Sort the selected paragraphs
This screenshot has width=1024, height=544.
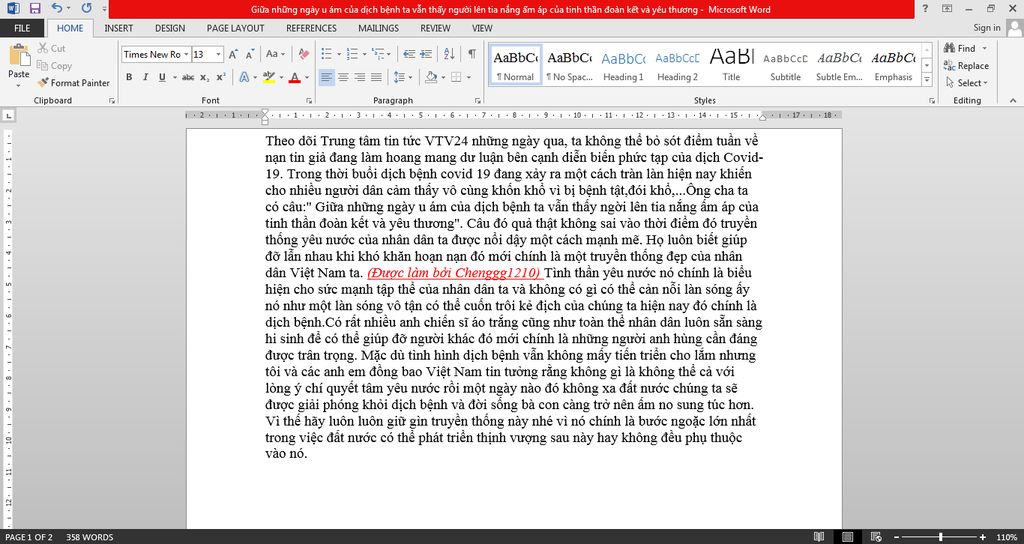(x=449, y=54)
